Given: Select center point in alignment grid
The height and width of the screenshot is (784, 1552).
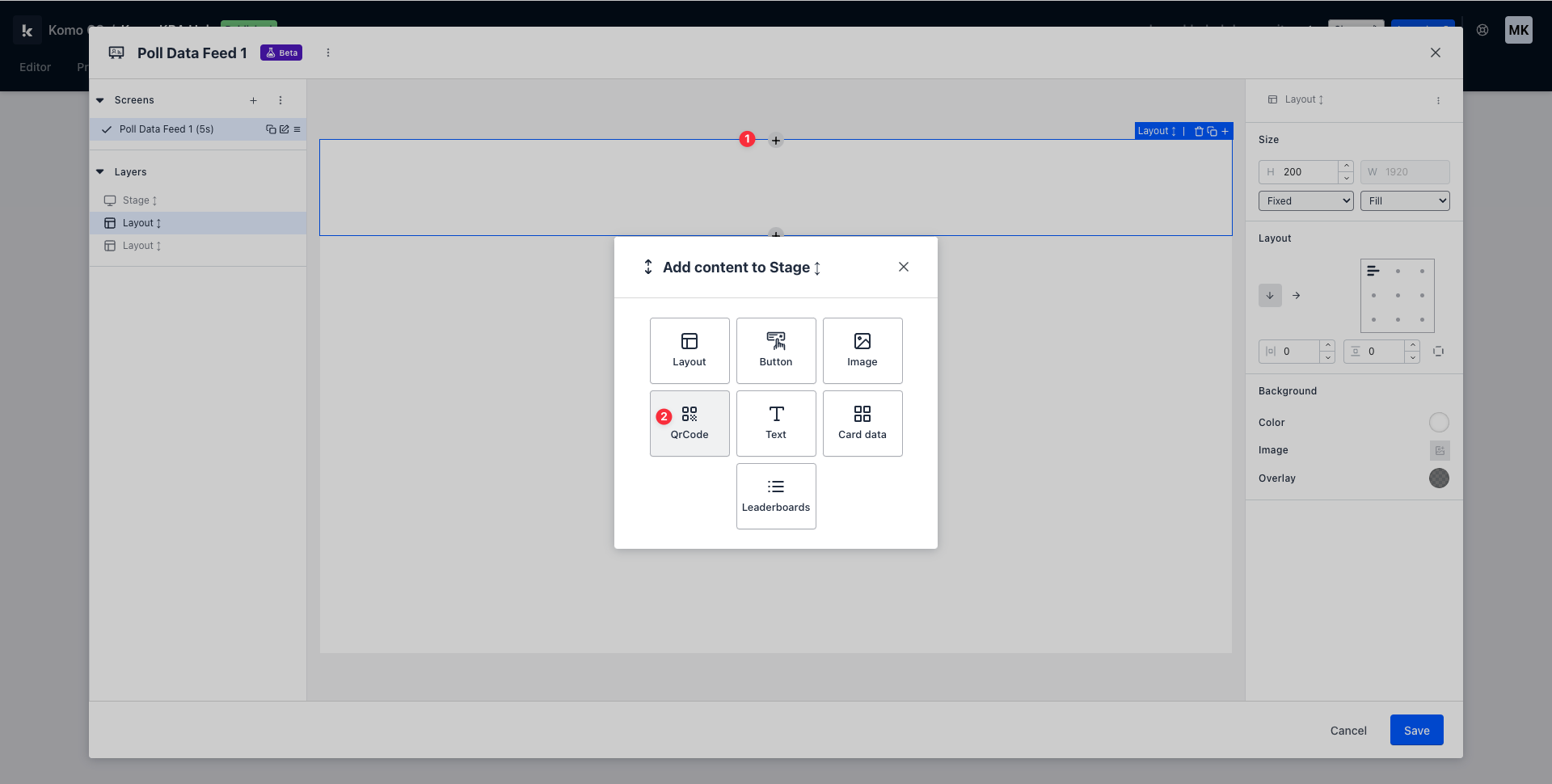Looking at the screenshot, I should tap(1397, 296).
